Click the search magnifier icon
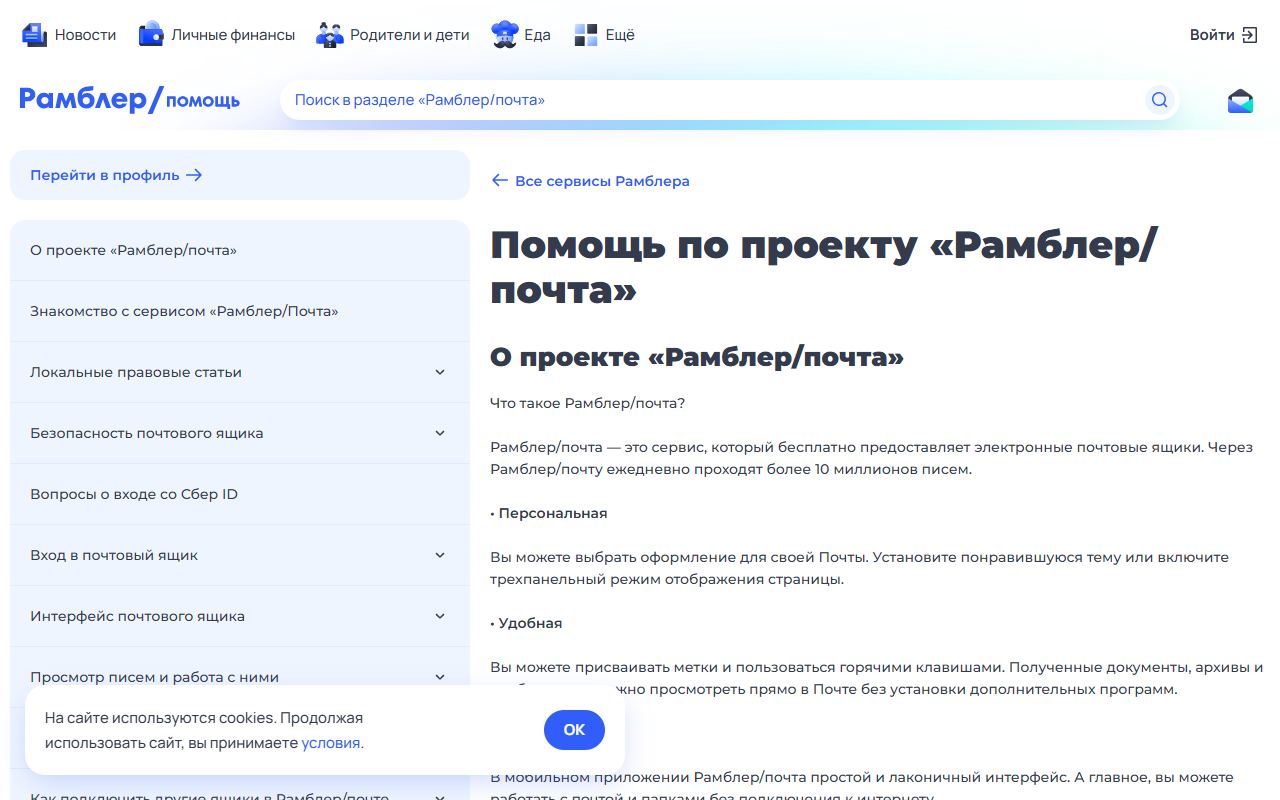The width and height of the screenshot is (1280, 800). pos(1159,100)
